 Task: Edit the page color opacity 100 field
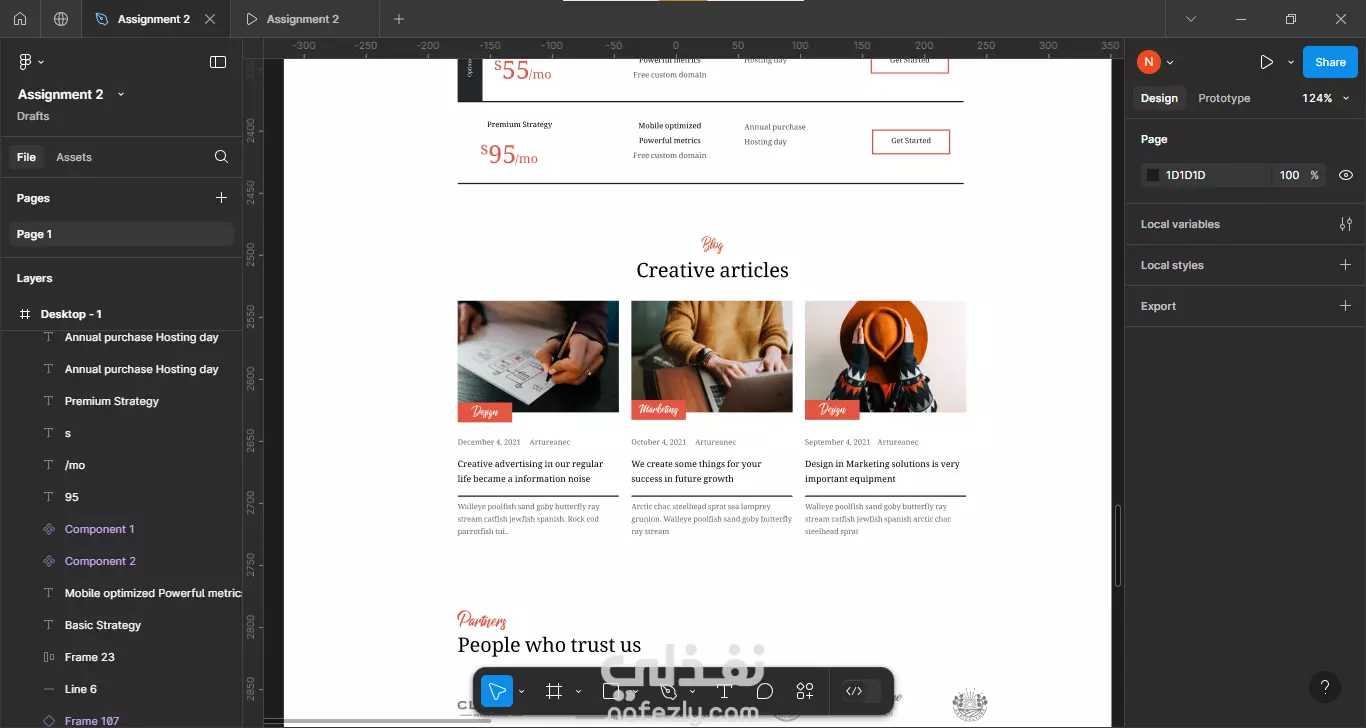[x=1289, y=175]
